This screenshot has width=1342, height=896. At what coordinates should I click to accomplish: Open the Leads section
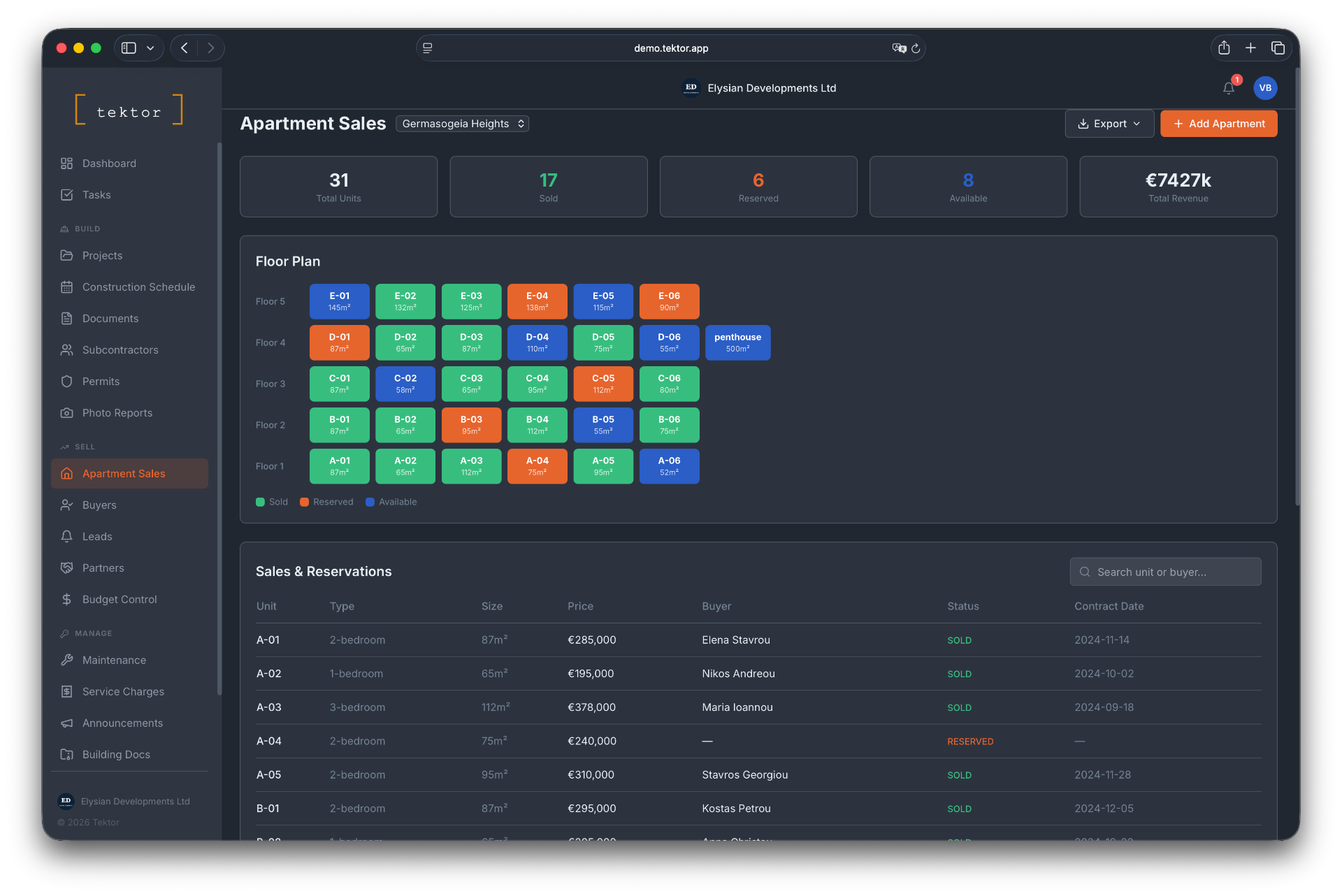pyautogui.click(x=97, y=536)
